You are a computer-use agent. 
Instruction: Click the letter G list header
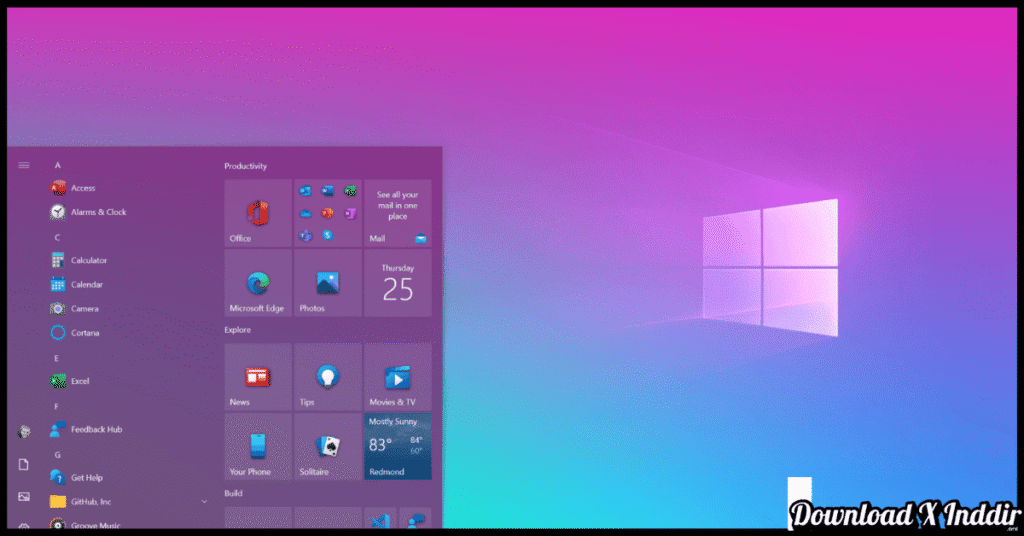pos(57,455)
